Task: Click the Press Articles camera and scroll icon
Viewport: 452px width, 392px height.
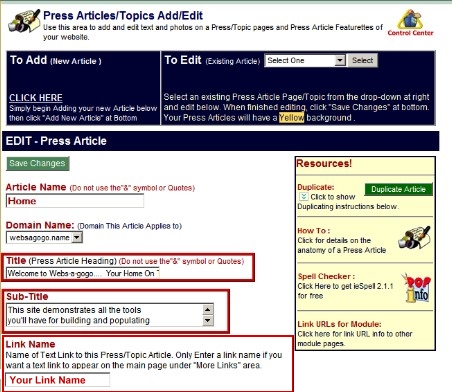Action: pos(24,21)
